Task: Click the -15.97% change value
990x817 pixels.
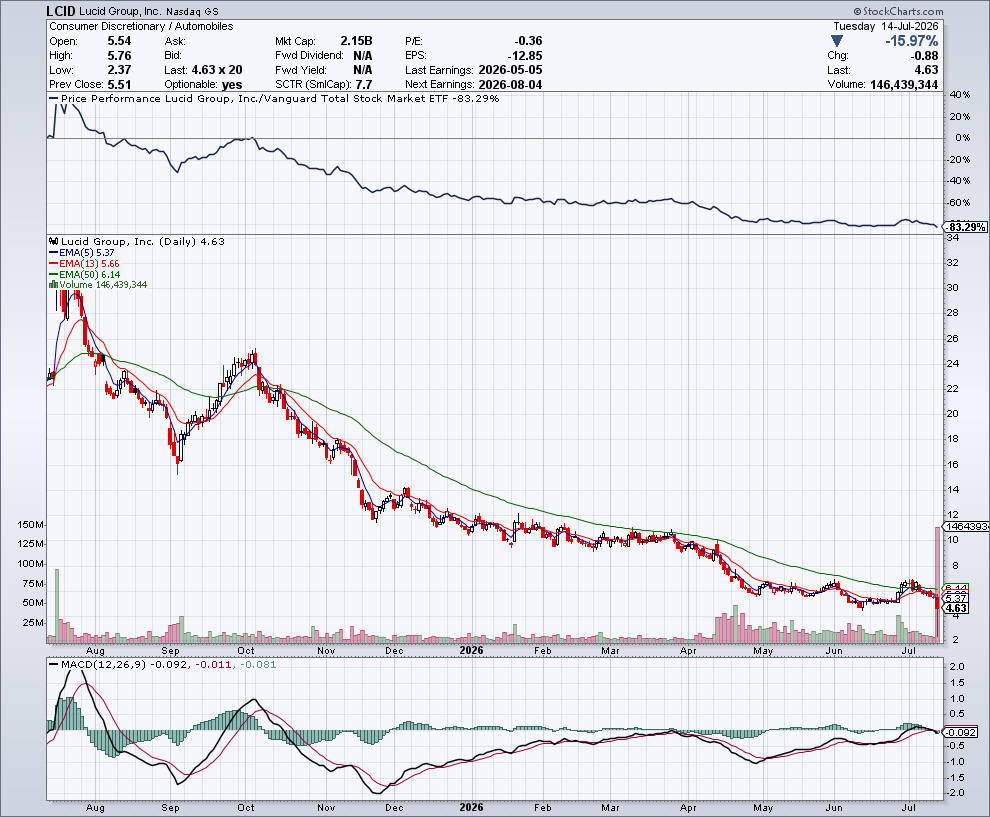Action: click(911, 41)
